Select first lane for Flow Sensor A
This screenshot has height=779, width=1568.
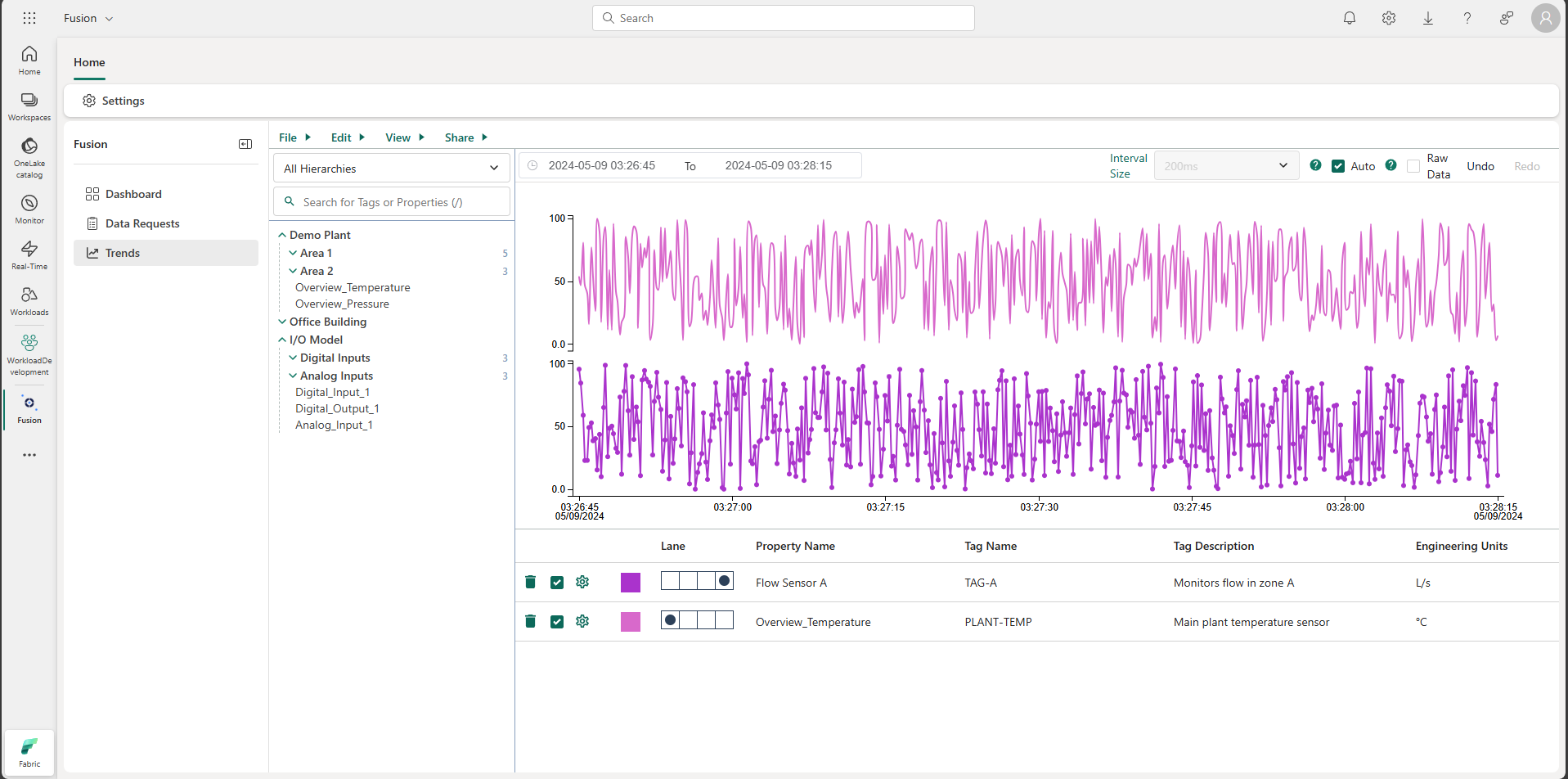click(670, 581)
